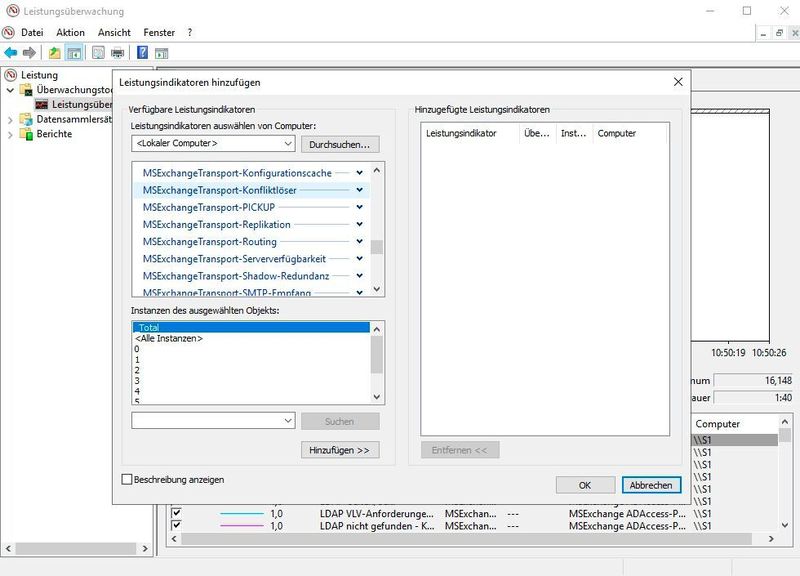
Task: Click the OK button in dialog
Action: (585, 485)
